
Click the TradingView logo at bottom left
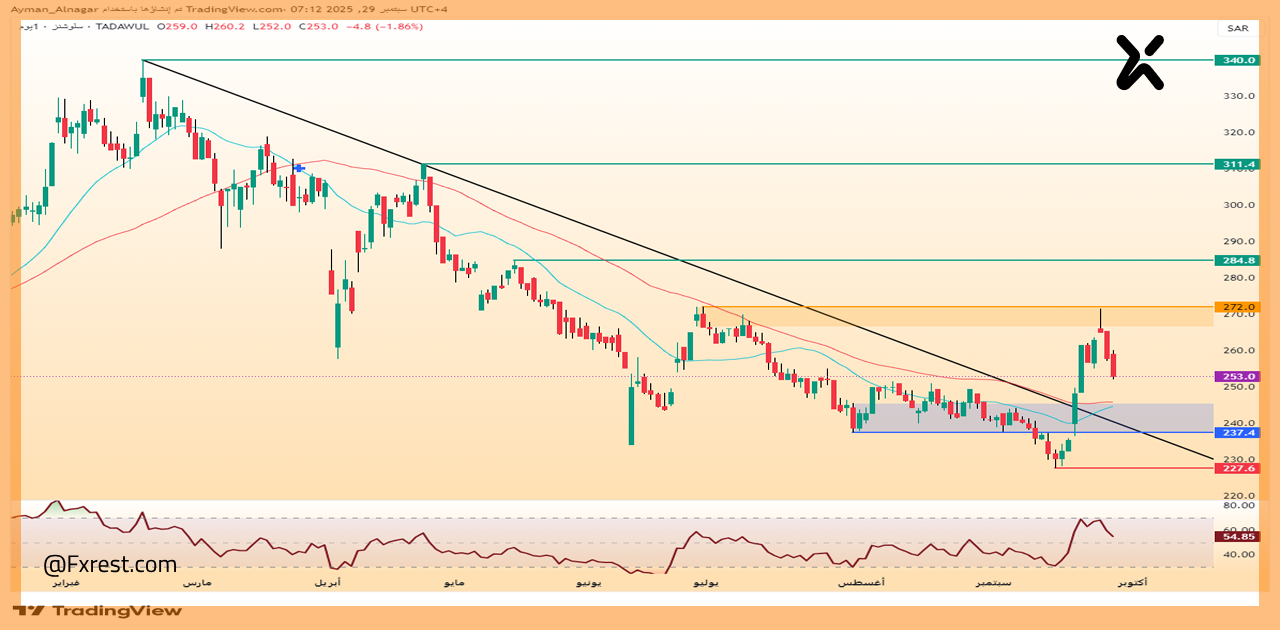pyautogui.click(x=97, y=610)
